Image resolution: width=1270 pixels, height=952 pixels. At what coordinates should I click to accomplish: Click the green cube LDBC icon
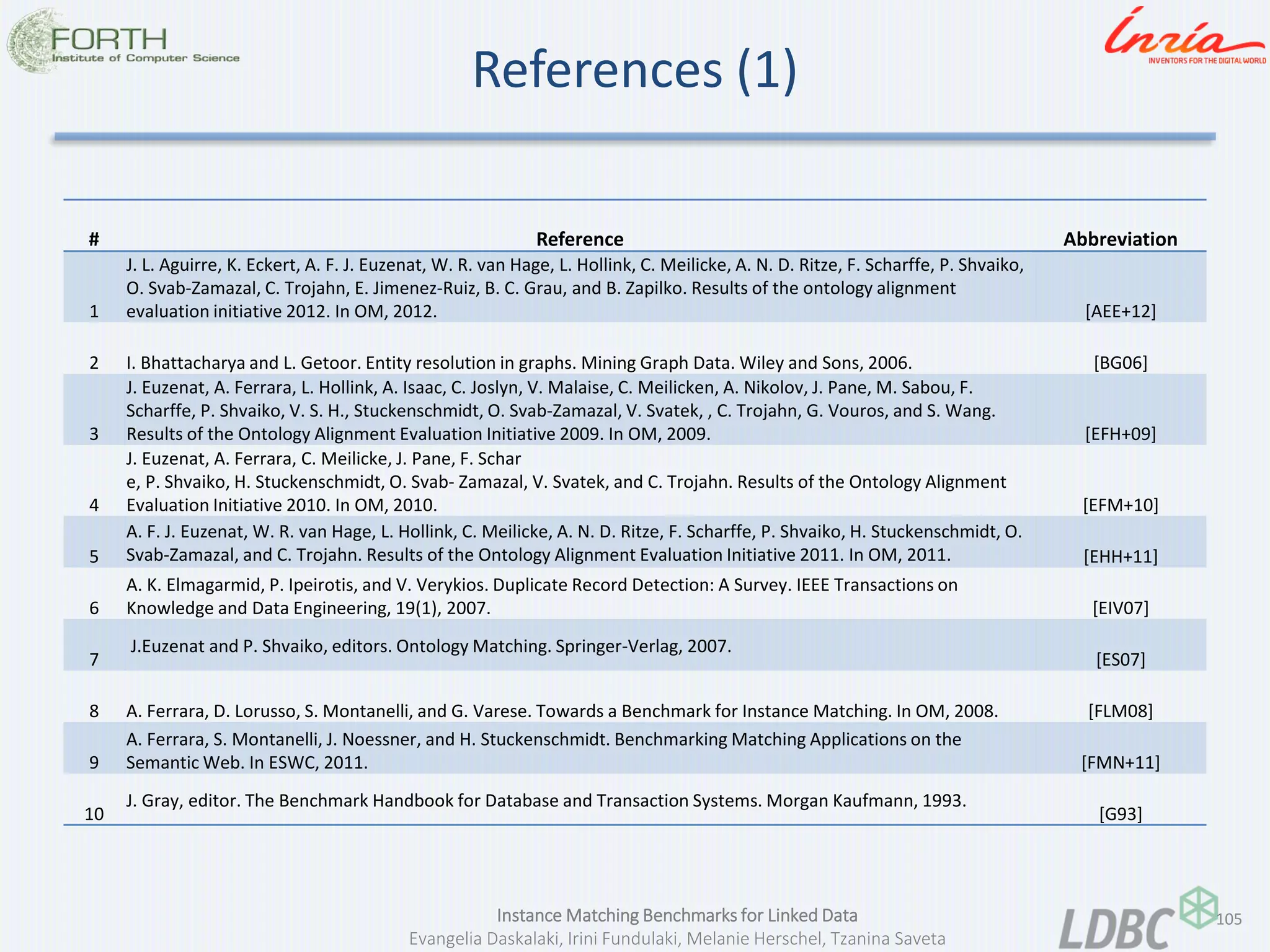point(1198,907)
